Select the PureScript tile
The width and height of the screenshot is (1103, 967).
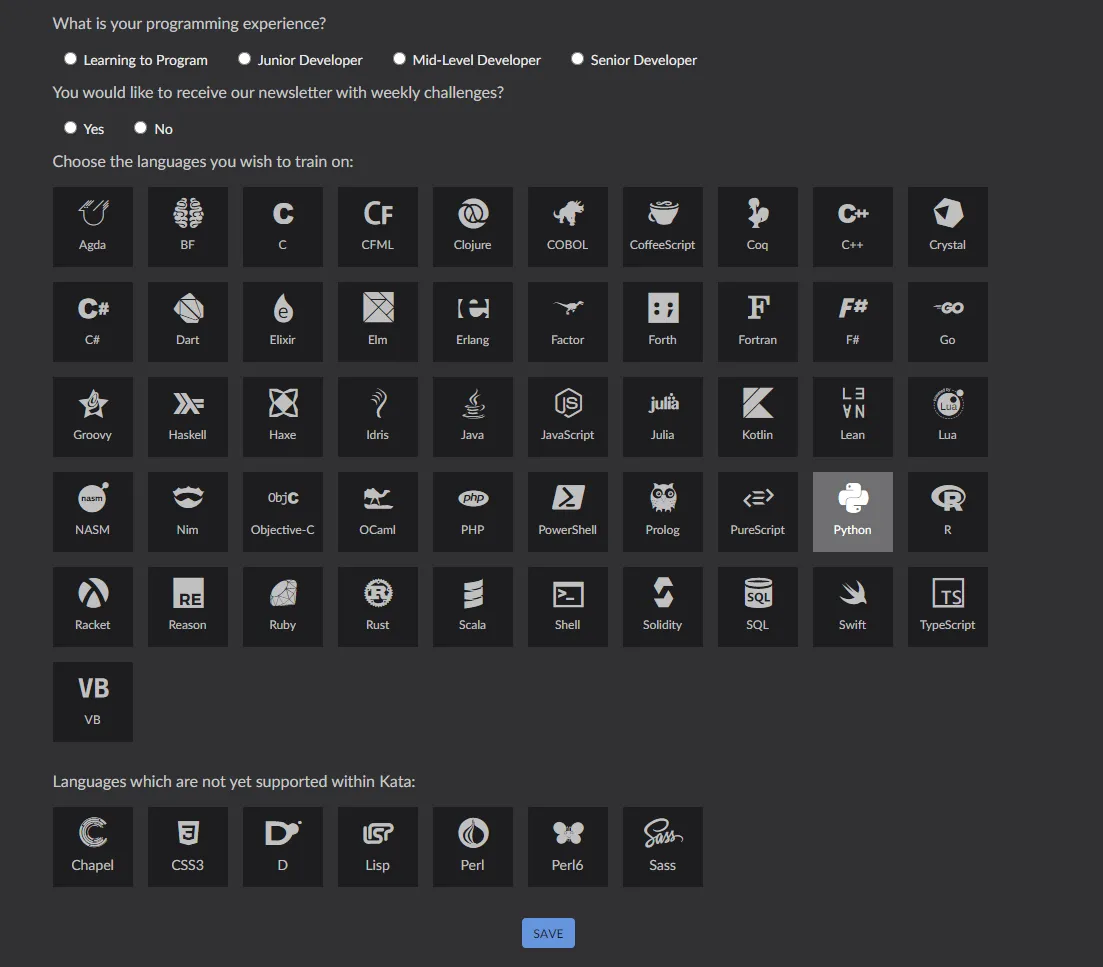758,512
